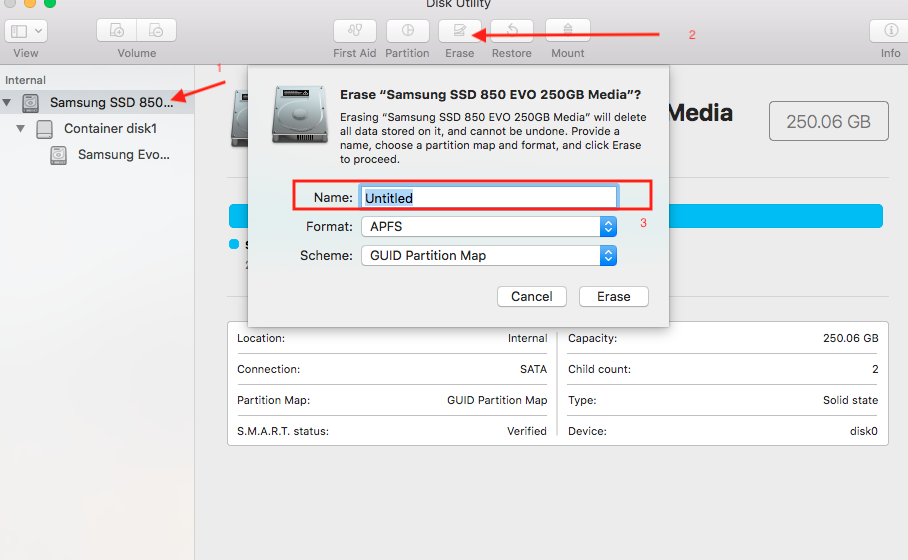The width and height of the screenshot is (908, 560).
Task: Collapse the Container disk1 disclosure triangle
Action: (x=21, y=129)
